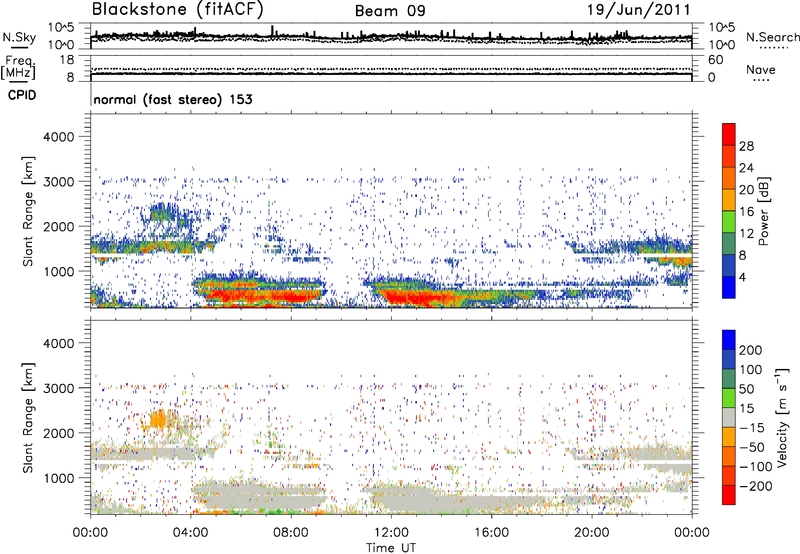This screenshot has height=554, width=800.
Task: Click the '12:00' time tick label
Action: click(391, 533)
